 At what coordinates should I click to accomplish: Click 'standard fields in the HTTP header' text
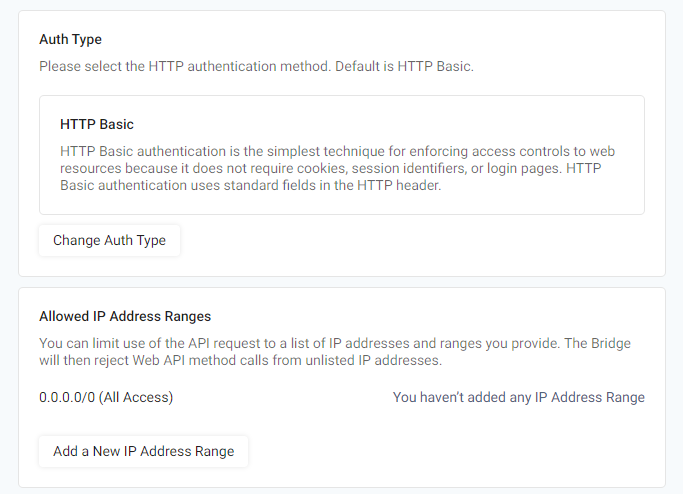point(332,185)
